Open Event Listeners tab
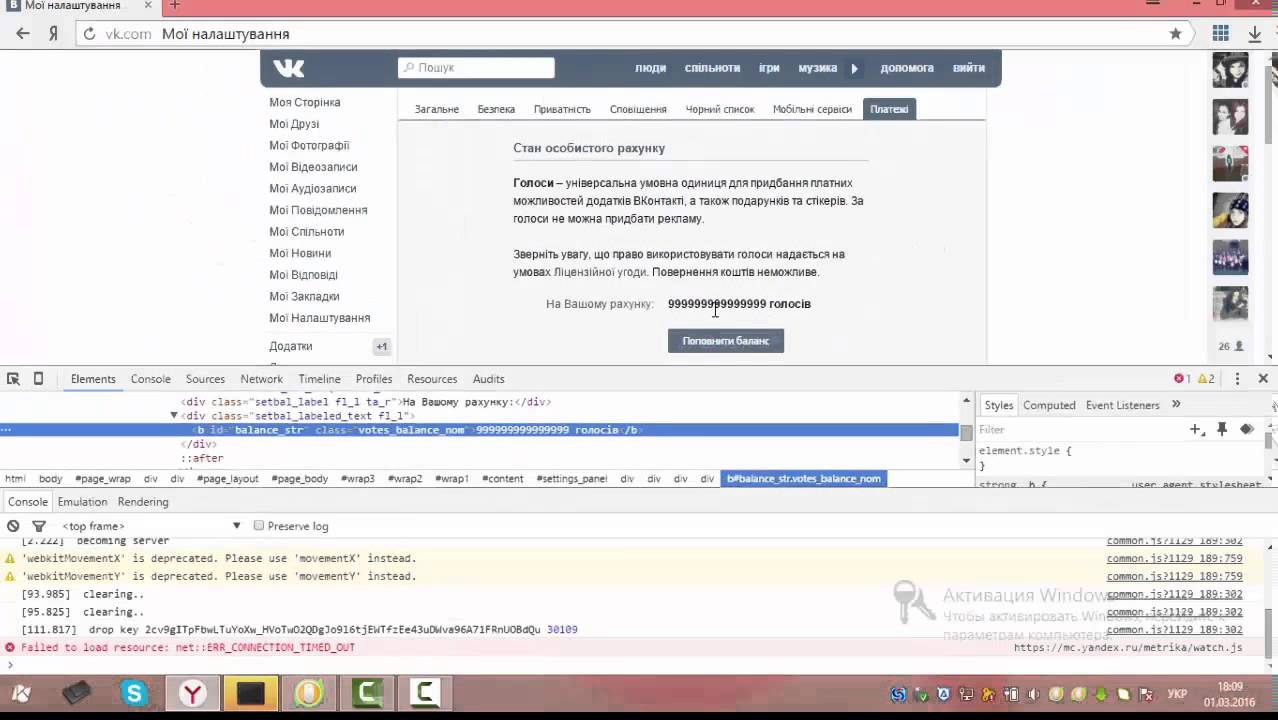This screenshot has width=1278, height=720. 1122,405
